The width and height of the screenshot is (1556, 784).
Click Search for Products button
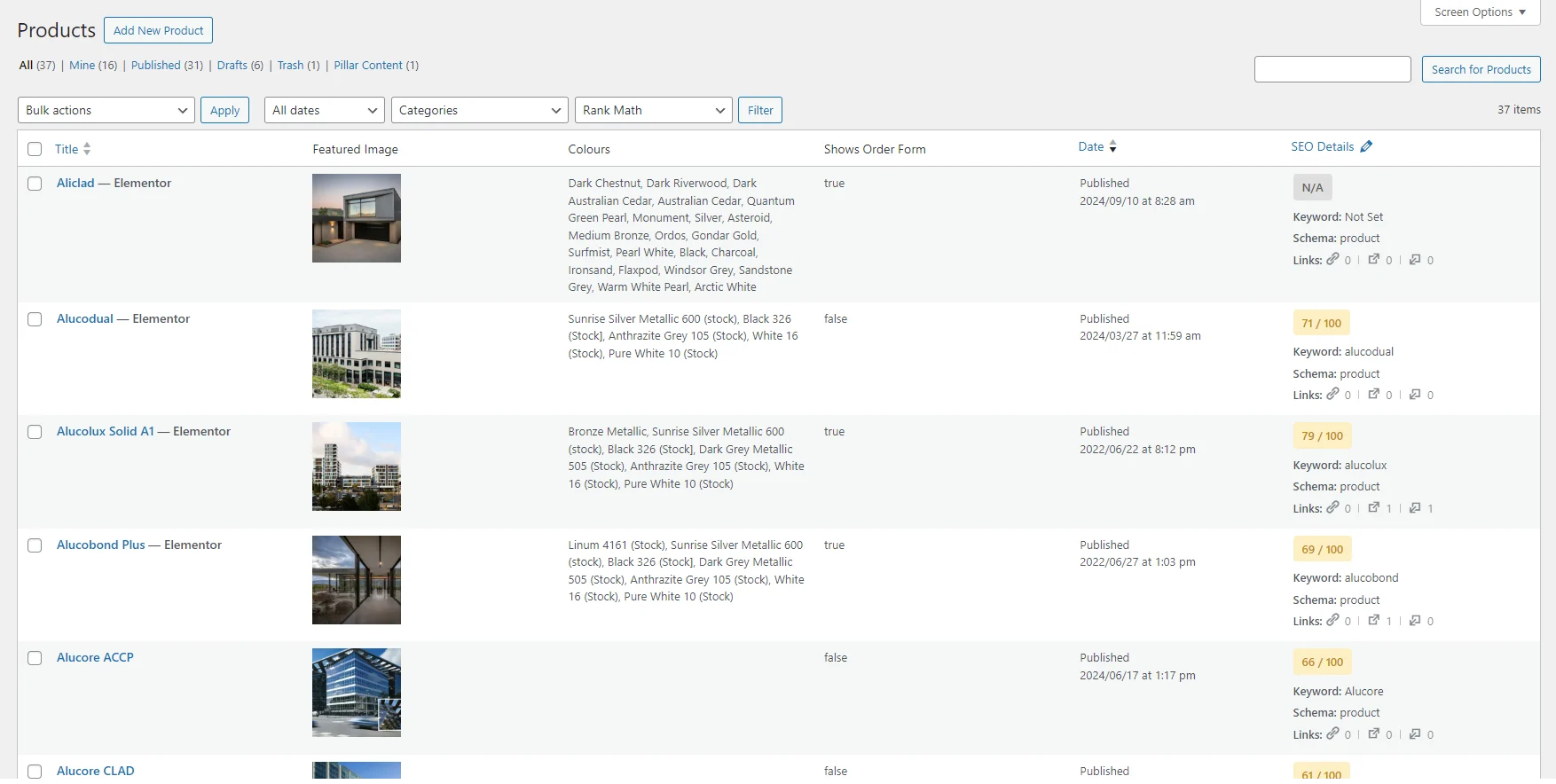pos(1481,69)
